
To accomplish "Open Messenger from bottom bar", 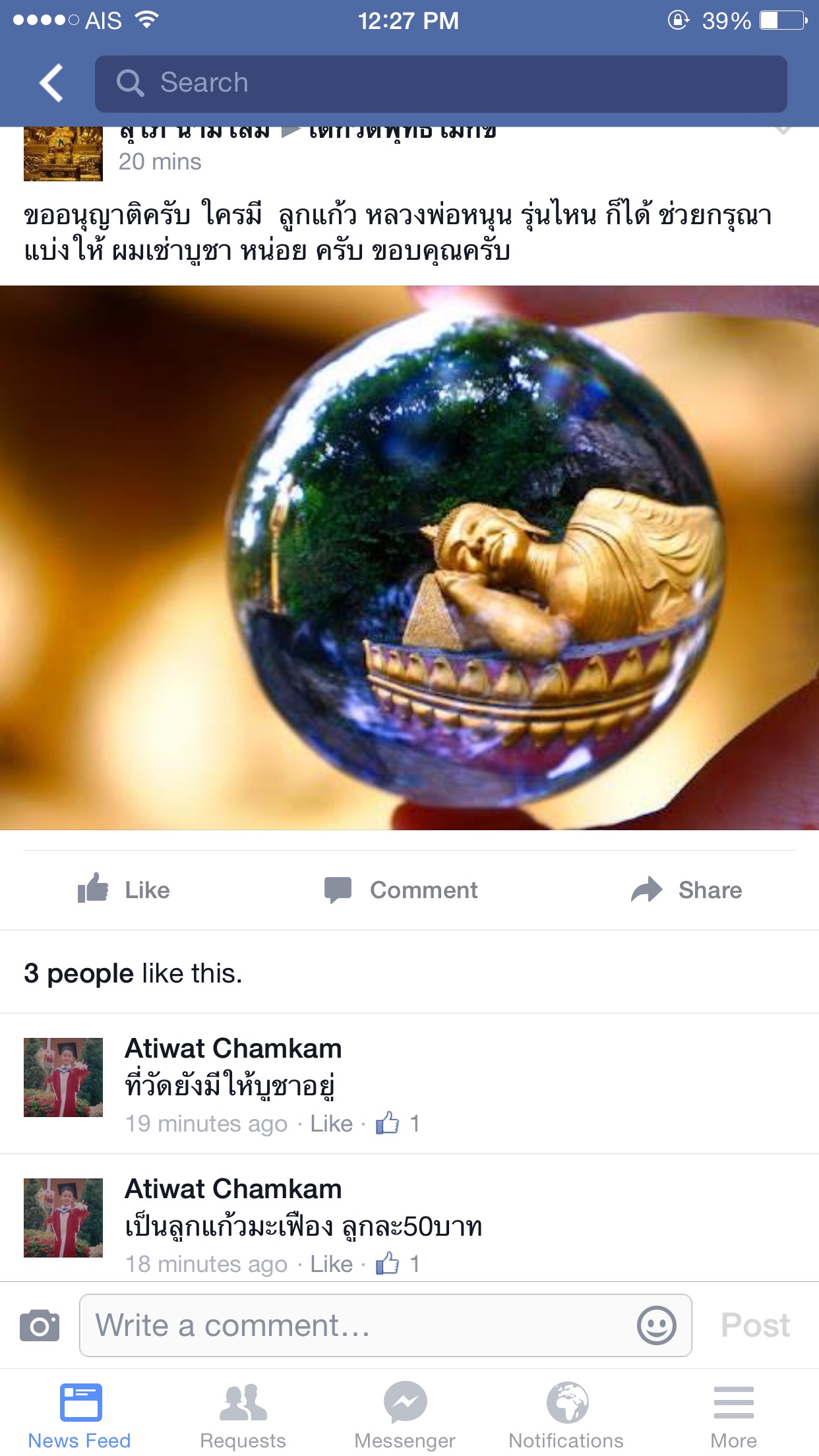I will click(x=405, y=1415).
